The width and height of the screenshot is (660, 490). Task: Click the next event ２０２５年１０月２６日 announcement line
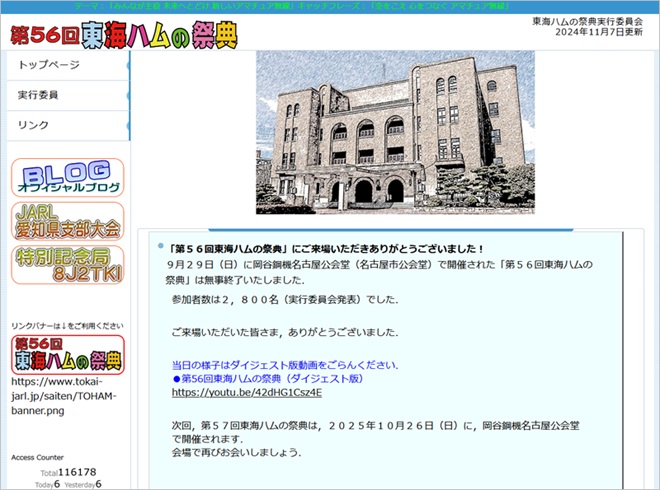375,432
